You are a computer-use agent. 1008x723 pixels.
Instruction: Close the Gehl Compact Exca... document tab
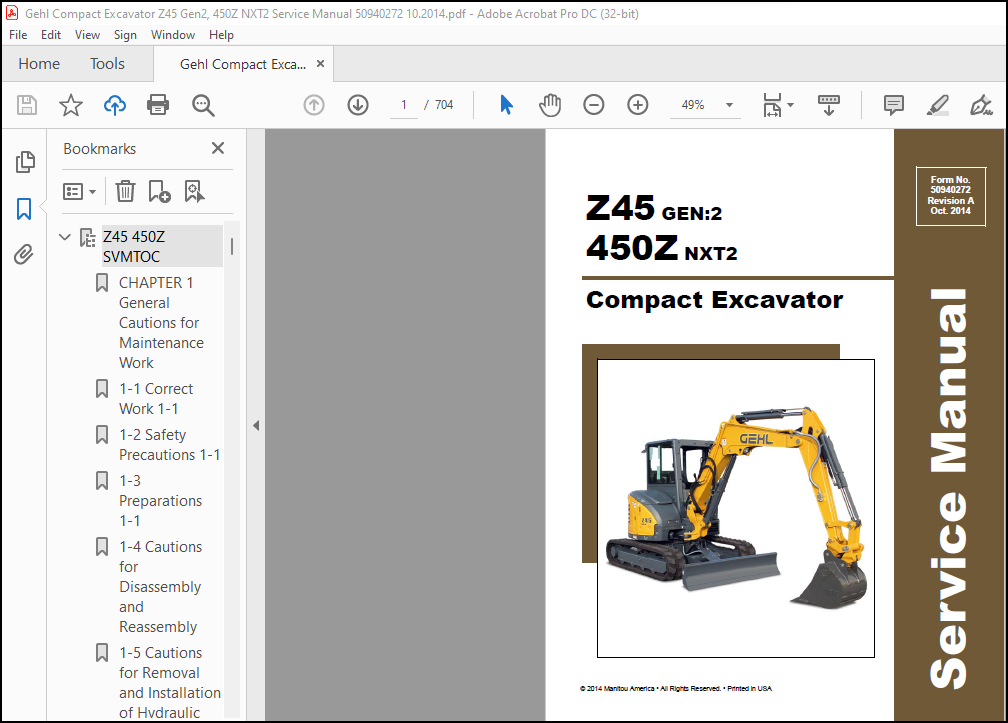[x=320, y=64]
